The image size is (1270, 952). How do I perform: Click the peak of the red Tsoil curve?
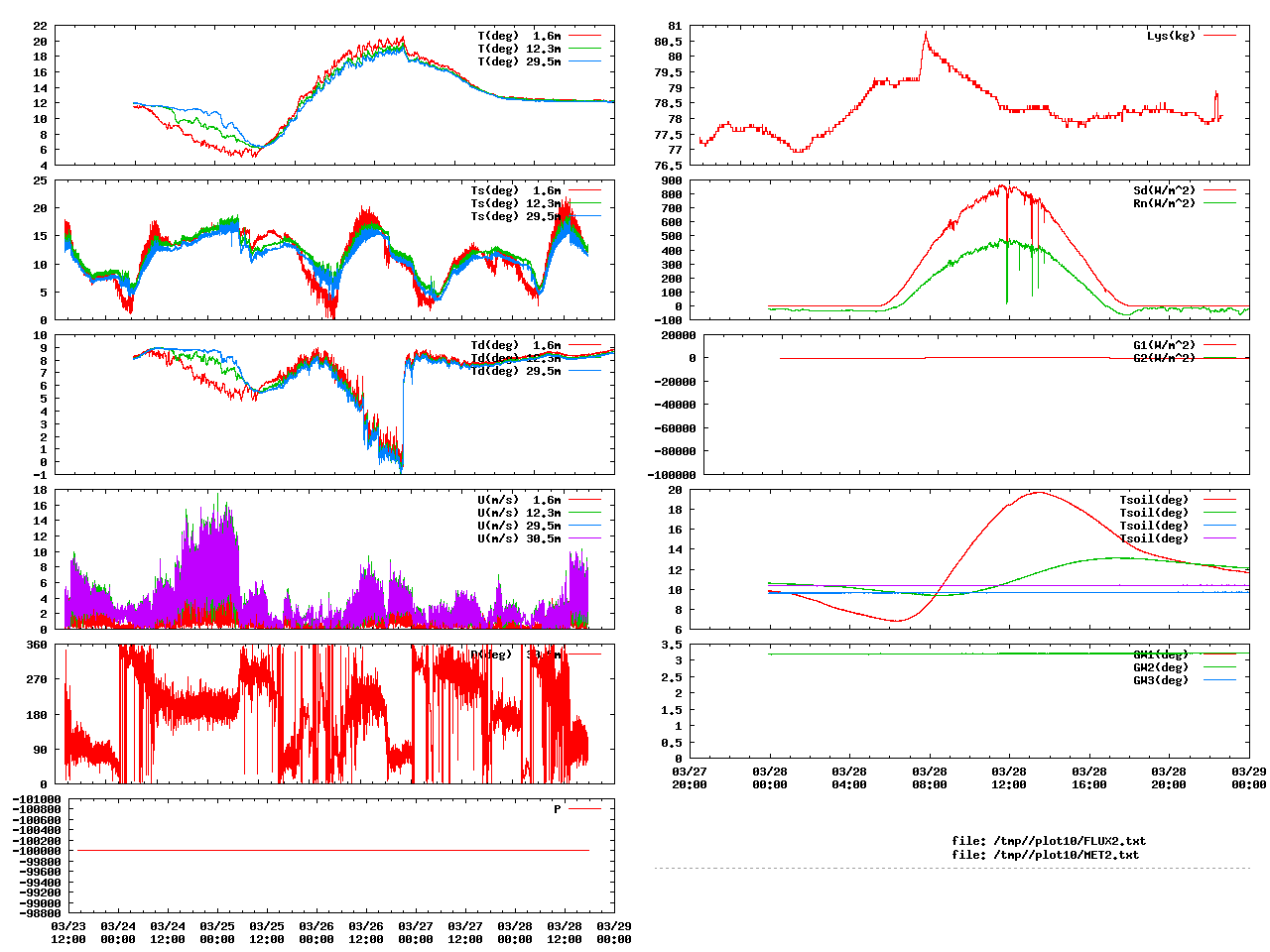tap(1039, 492)
